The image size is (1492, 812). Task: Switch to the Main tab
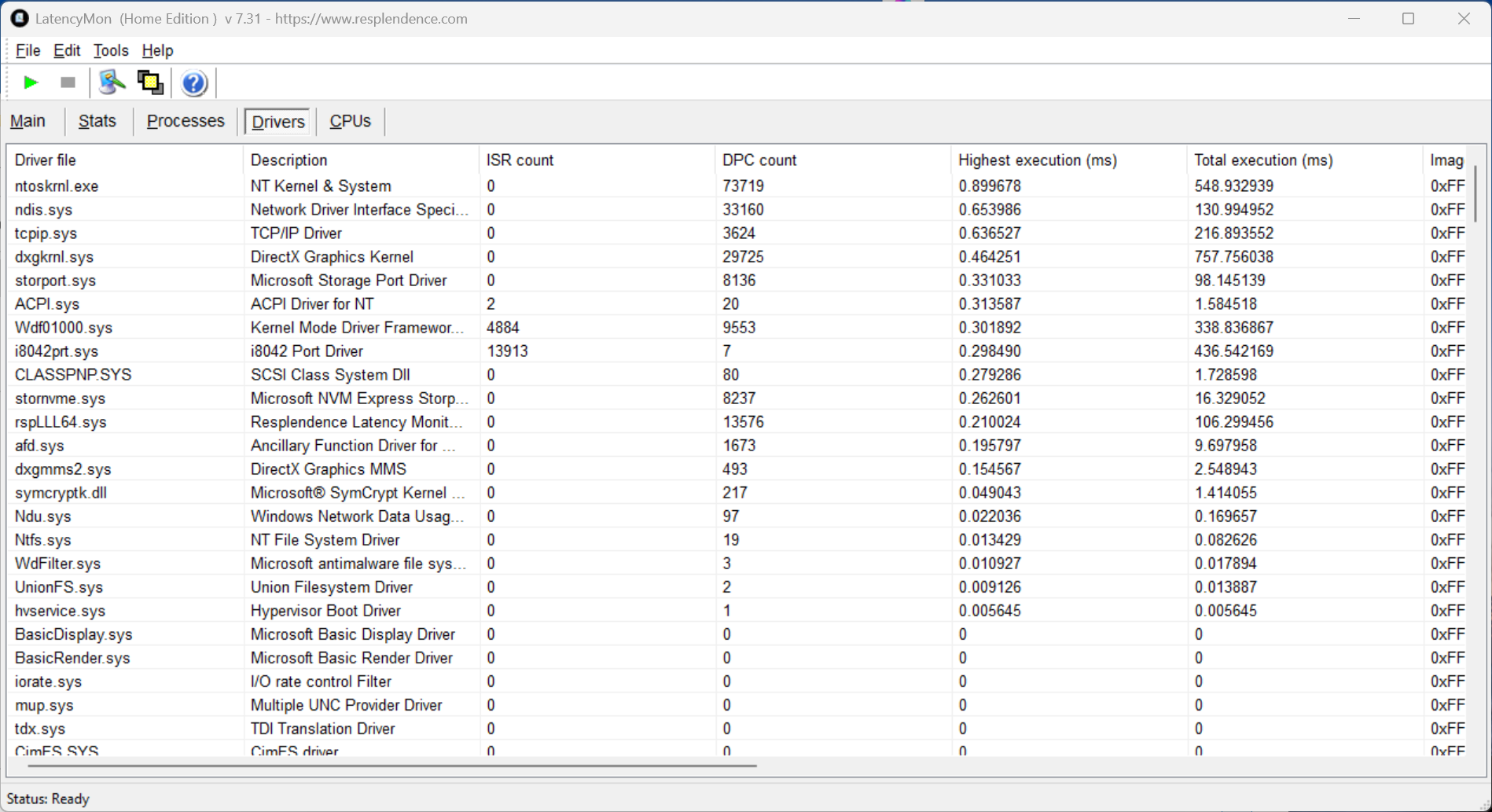pos(28,121)
